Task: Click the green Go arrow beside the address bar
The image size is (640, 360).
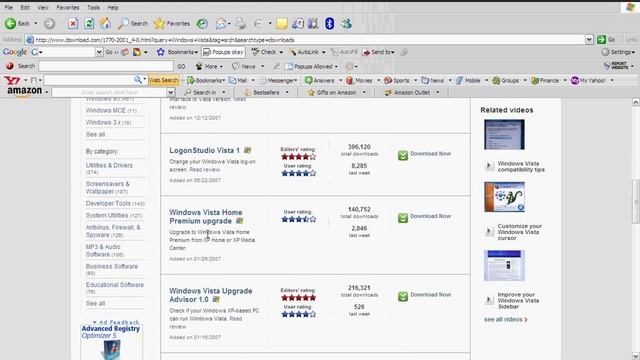Action: coord(606,40)
